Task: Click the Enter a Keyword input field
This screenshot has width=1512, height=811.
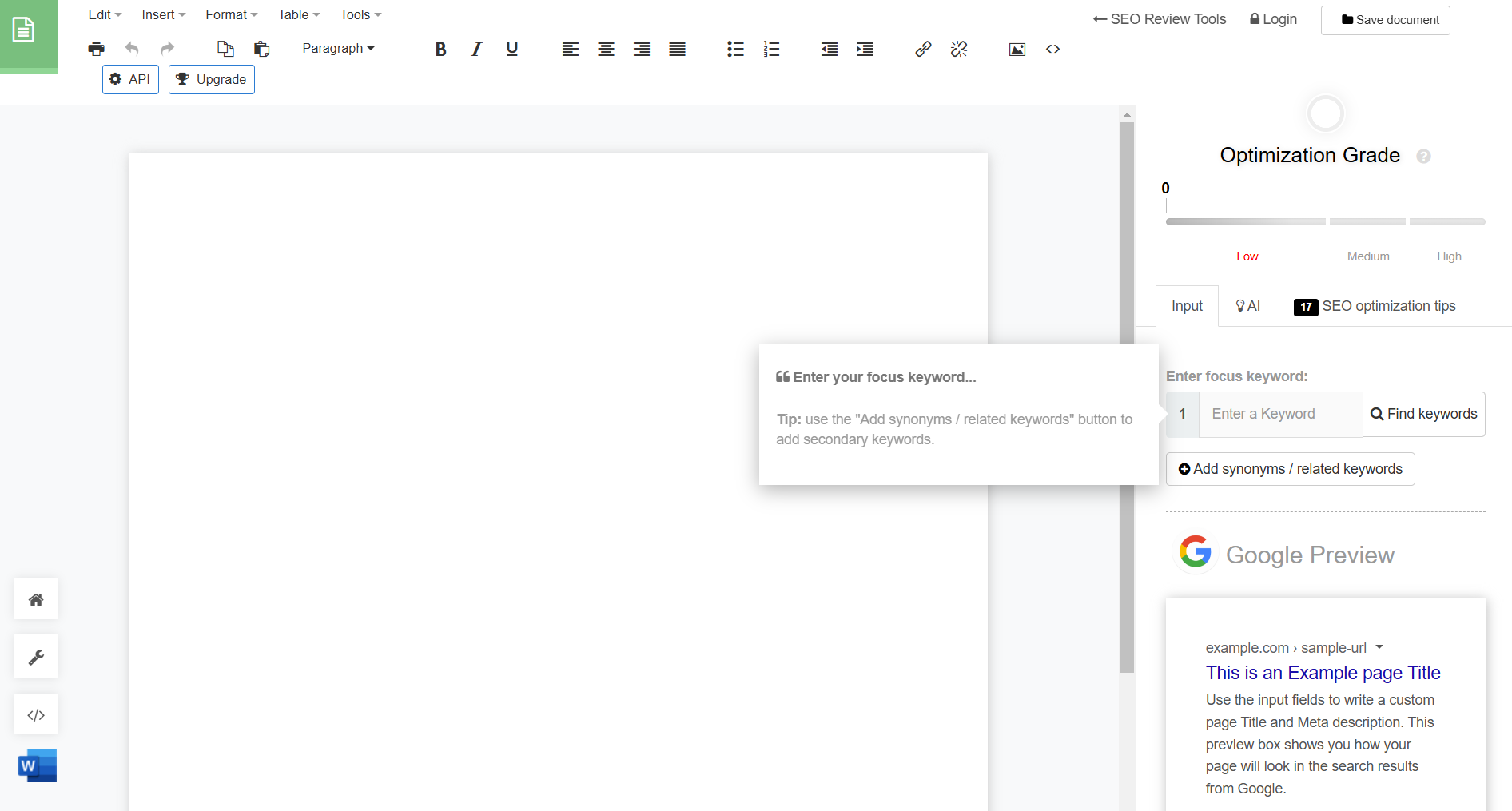Action: 1279,414
